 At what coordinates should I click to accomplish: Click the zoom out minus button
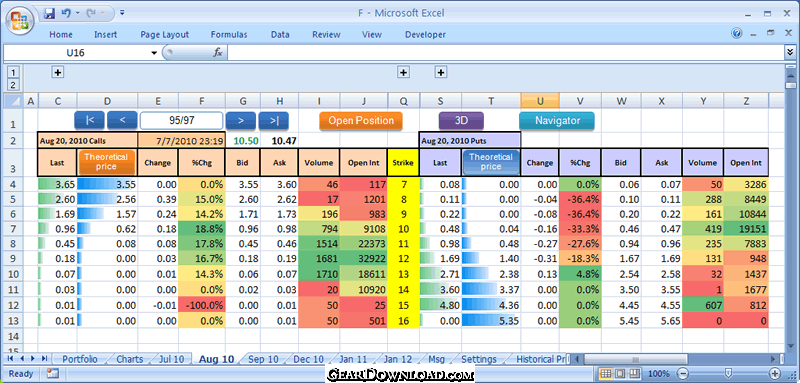[x=682, y=373]
